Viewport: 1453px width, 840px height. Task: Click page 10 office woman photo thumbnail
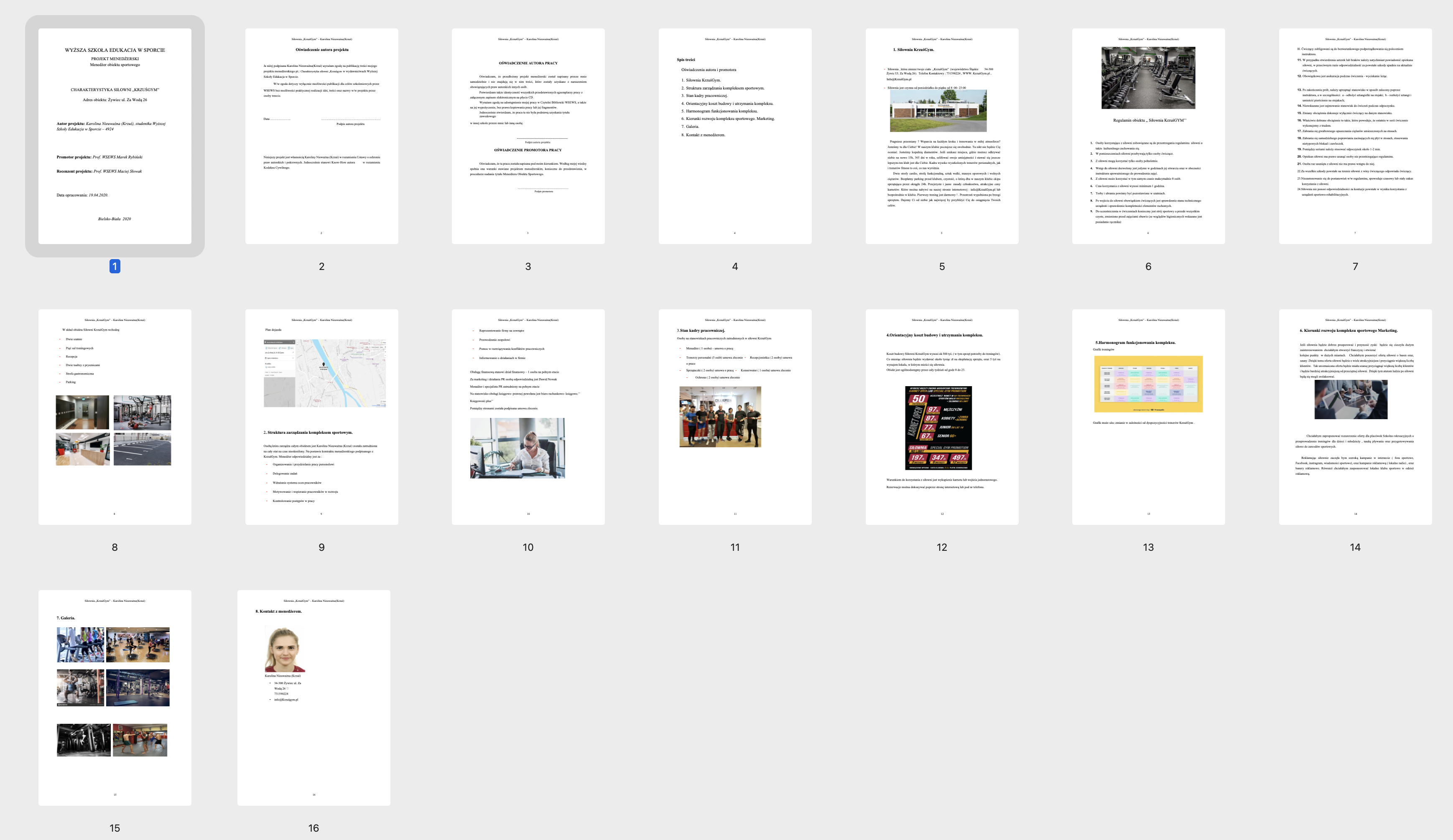[528, 417]
